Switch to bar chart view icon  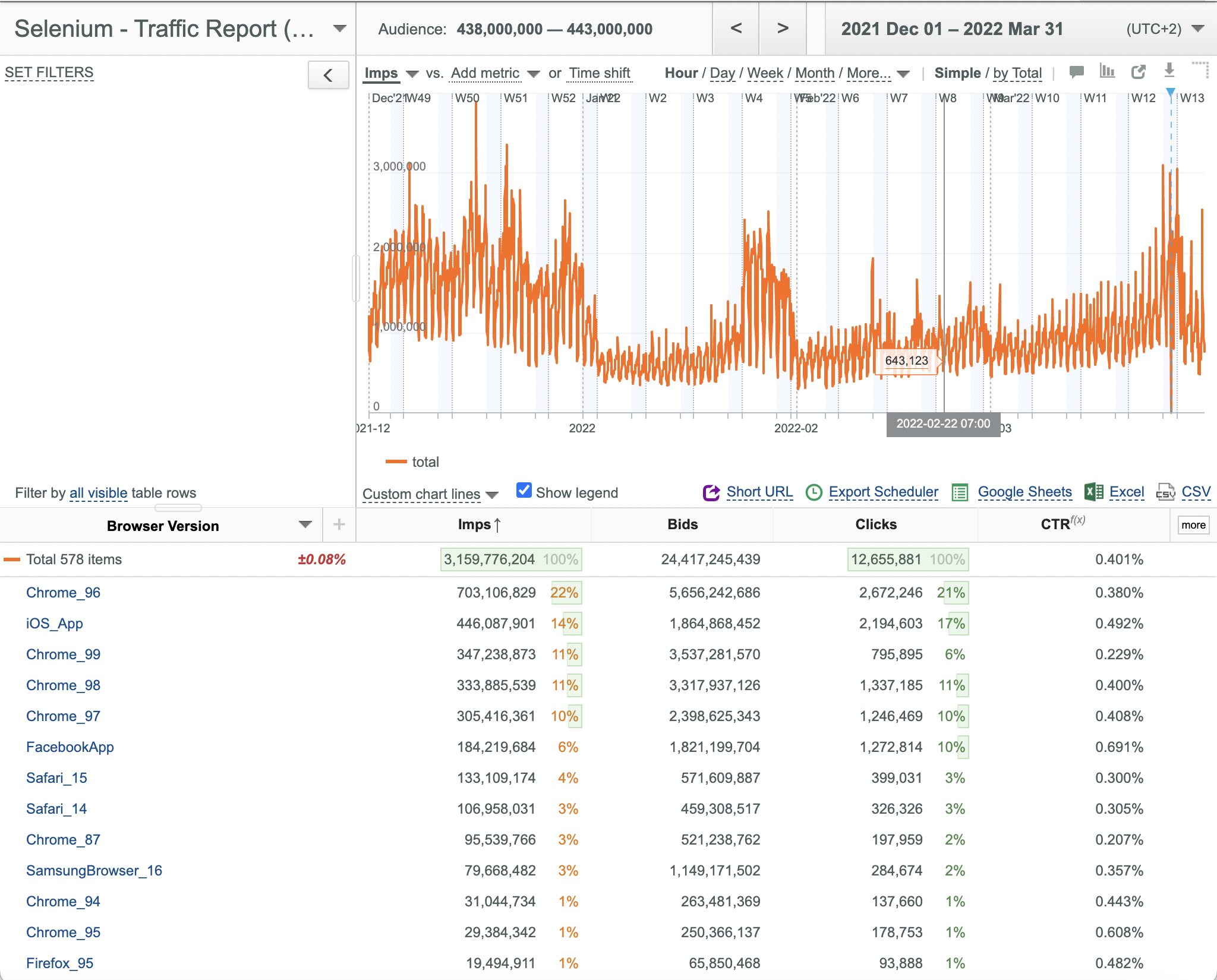click(x=1107, y=71)
